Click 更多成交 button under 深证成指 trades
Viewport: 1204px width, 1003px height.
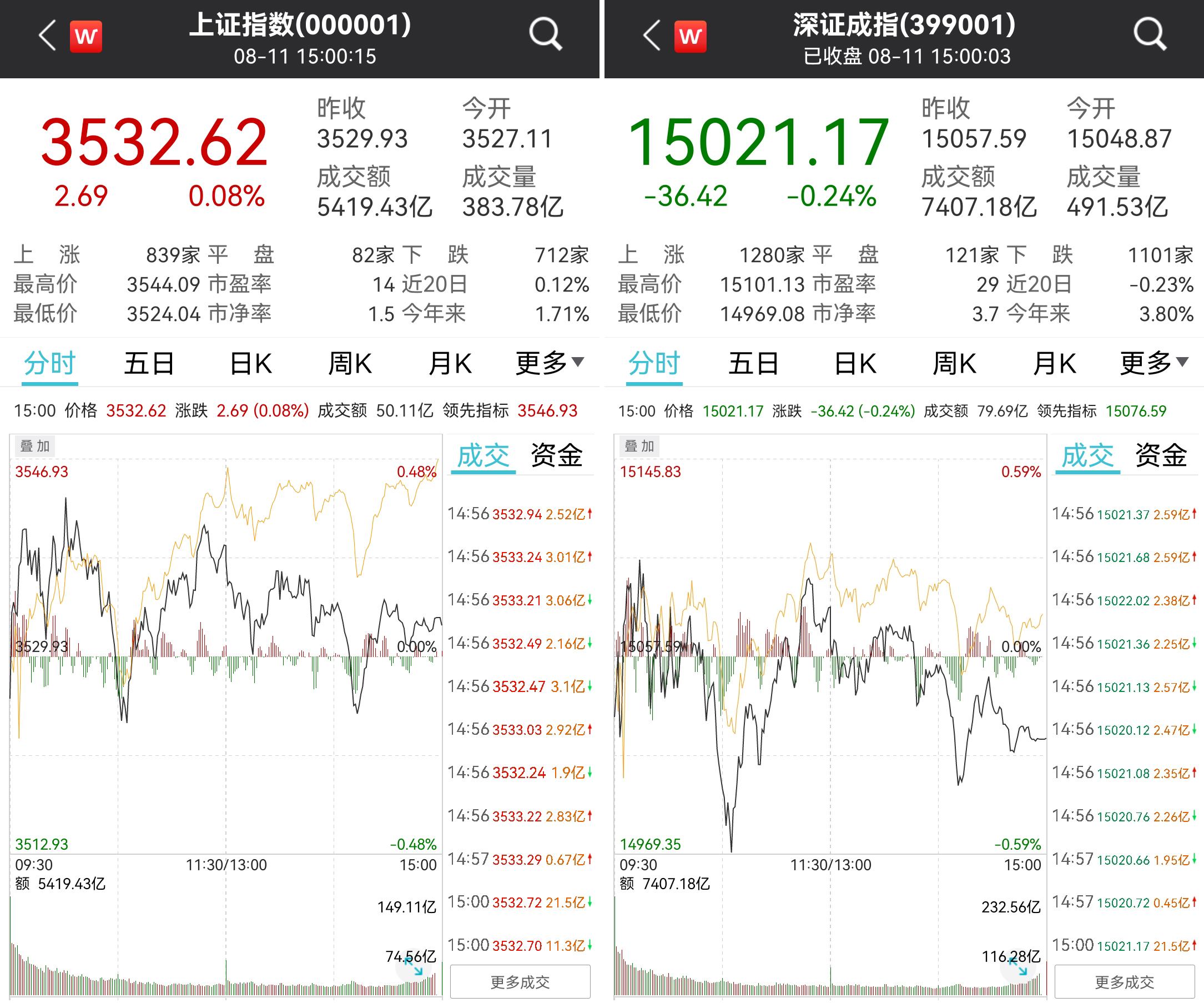(x=1124, y=982)
